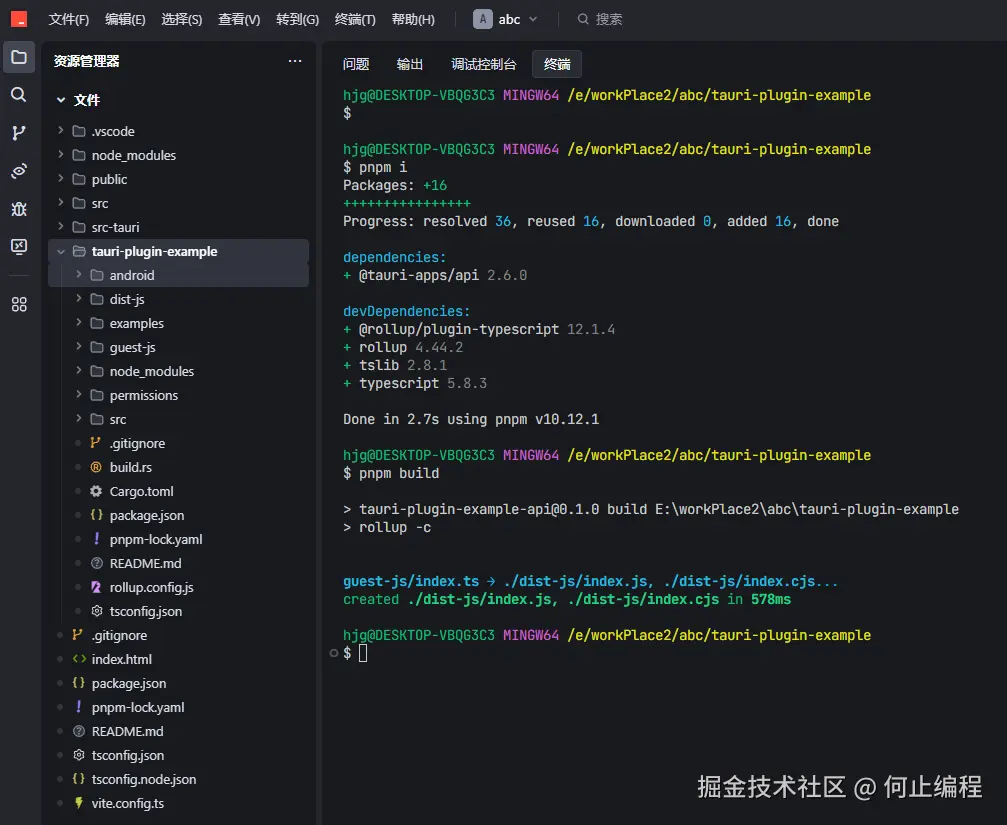1007x825 pixels.
Task: Collapse the 文件 section chevron
Action: coord(61,100)
